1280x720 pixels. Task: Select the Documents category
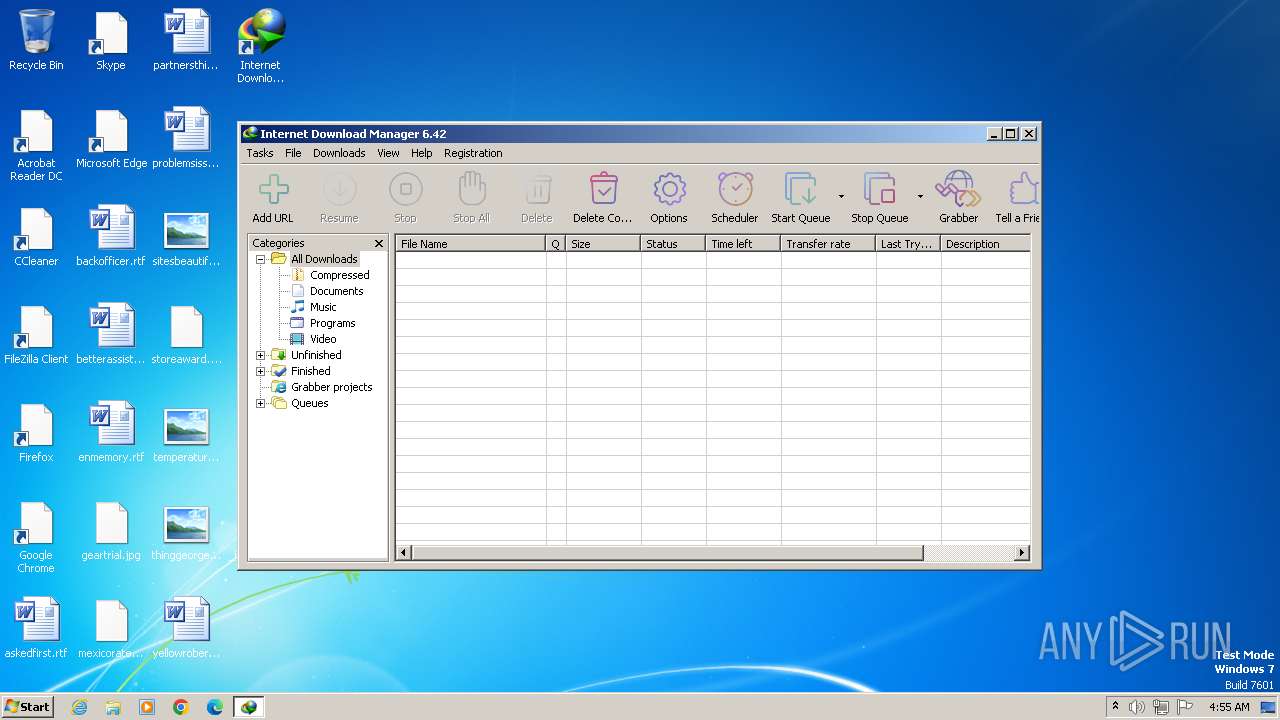point(336,291)
